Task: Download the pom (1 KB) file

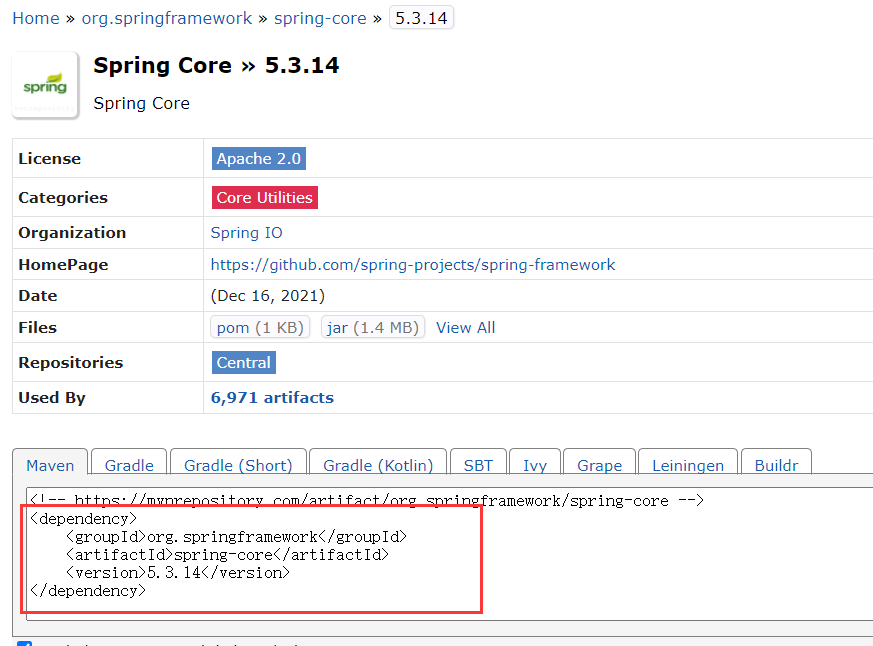Action: pyautogui.click(x=260, y=327)
